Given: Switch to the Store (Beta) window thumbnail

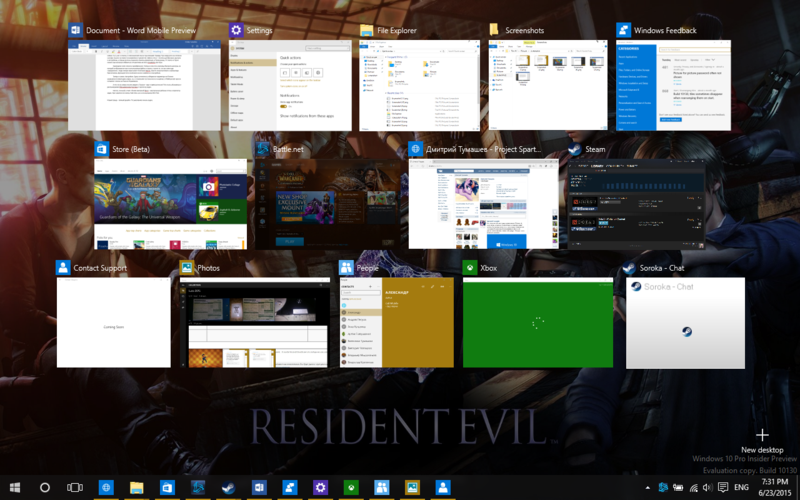Looking at the screenshot, I should tap(170, 204).
